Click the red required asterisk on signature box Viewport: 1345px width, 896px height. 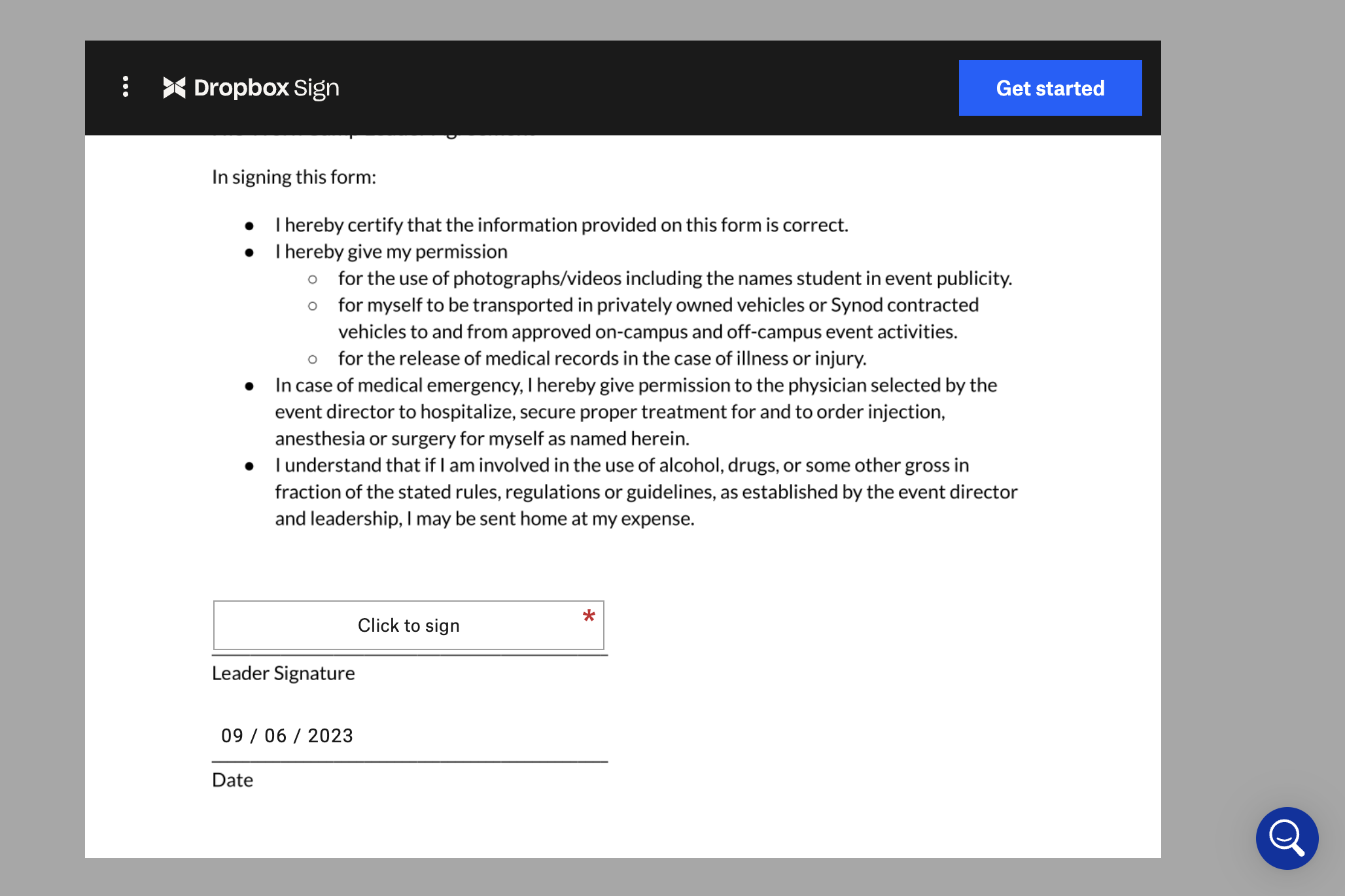(x=589, y=617)
